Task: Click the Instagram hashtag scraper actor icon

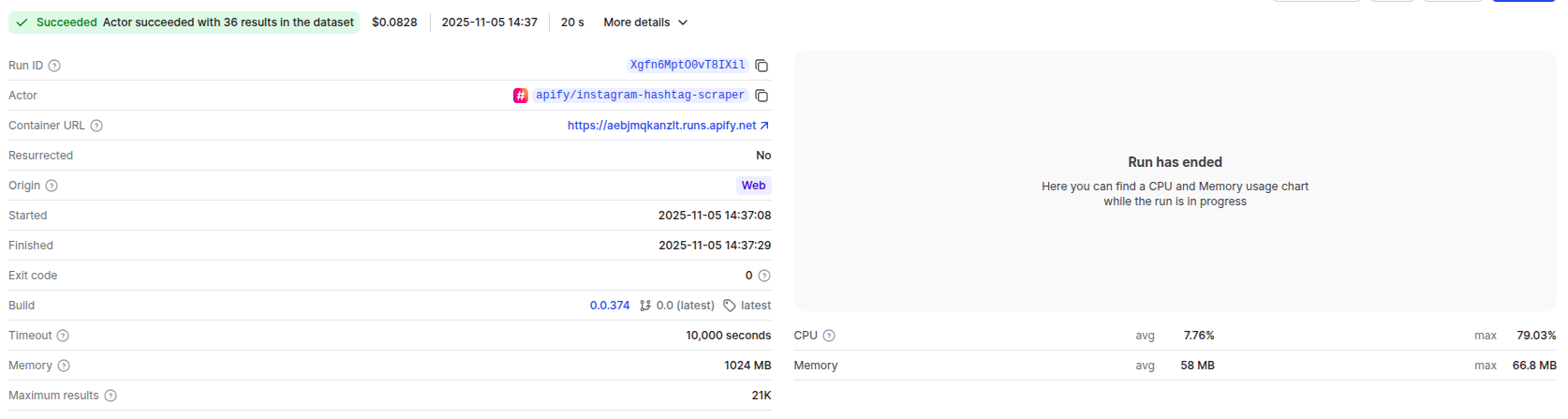Action: (x=521, y=96)
